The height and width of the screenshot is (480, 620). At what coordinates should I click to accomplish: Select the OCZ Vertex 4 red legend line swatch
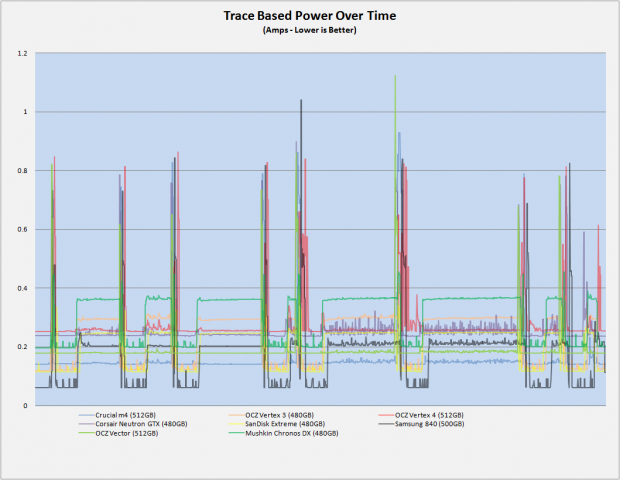(386, 415)
